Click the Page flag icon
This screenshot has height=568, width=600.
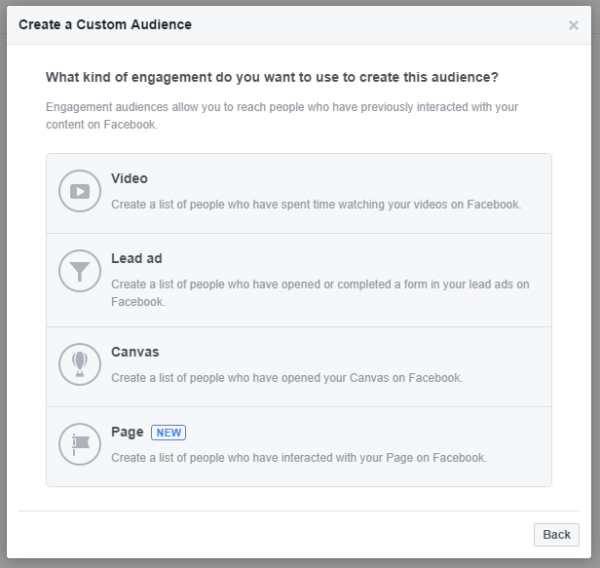(x=78, y=445)
